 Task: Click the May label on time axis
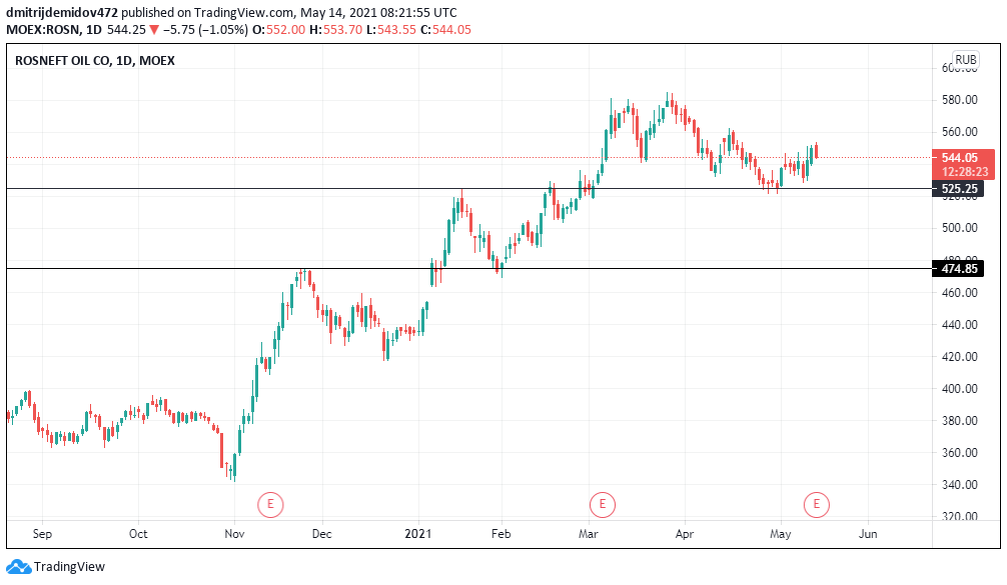coord(781,534)
